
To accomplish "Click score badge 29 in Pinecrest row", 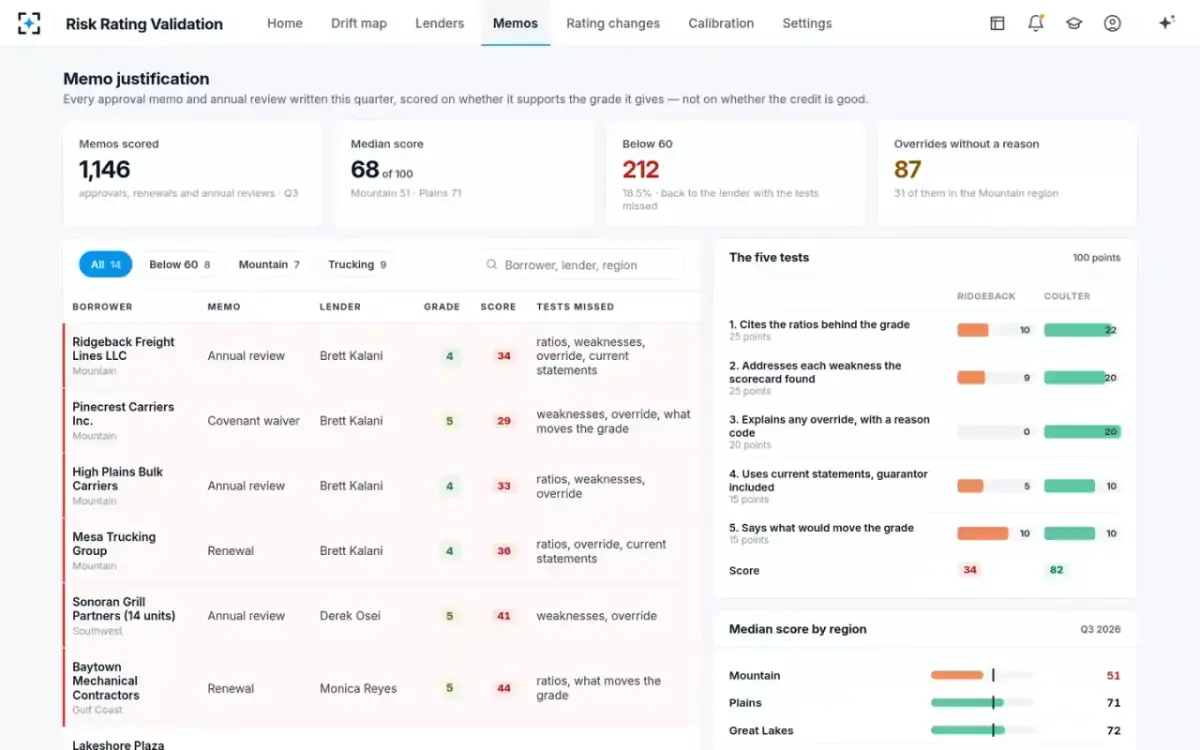I will tap(504, 421).
